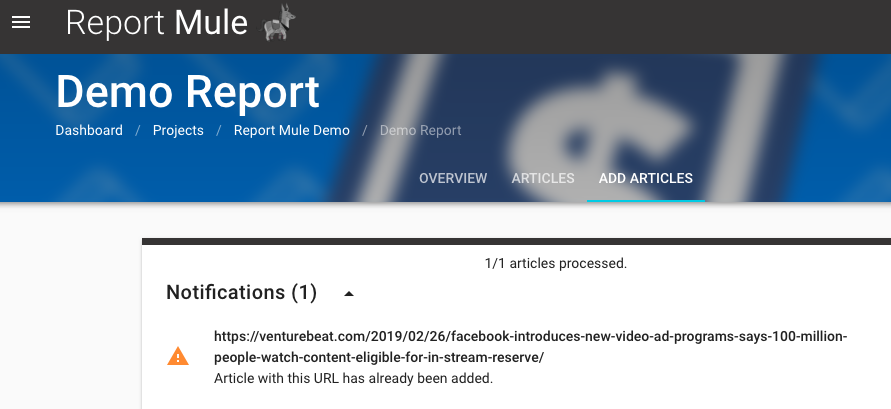Click the Report Mule title text

pyautogui.click(x=156, y=22)
